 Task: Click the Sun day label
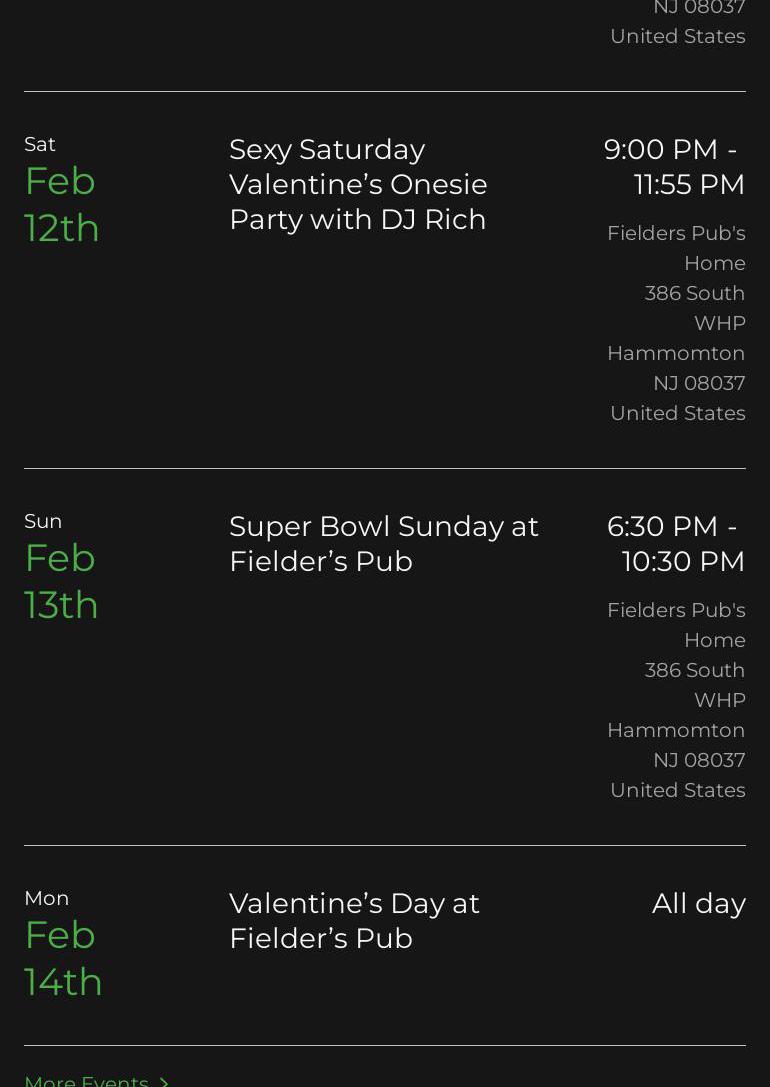coord(43,521)
